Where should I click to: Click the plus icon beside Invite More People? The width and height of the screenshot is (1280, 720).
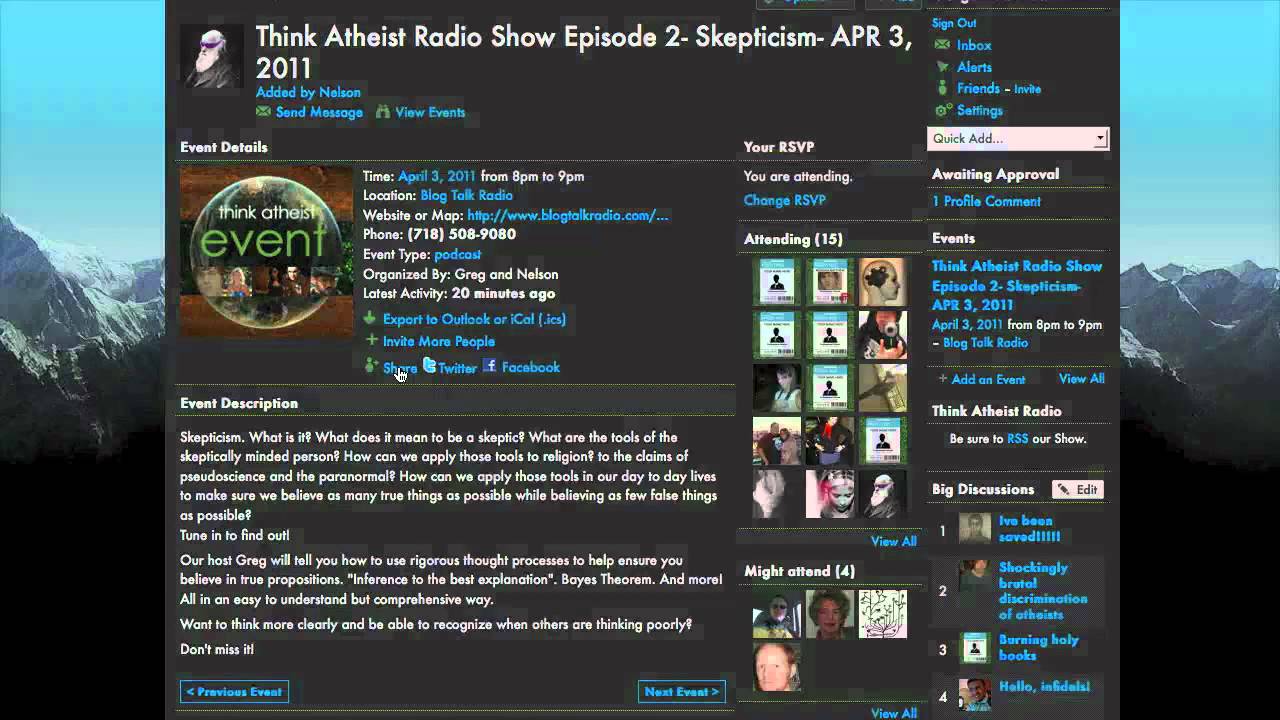pos(371,341)
